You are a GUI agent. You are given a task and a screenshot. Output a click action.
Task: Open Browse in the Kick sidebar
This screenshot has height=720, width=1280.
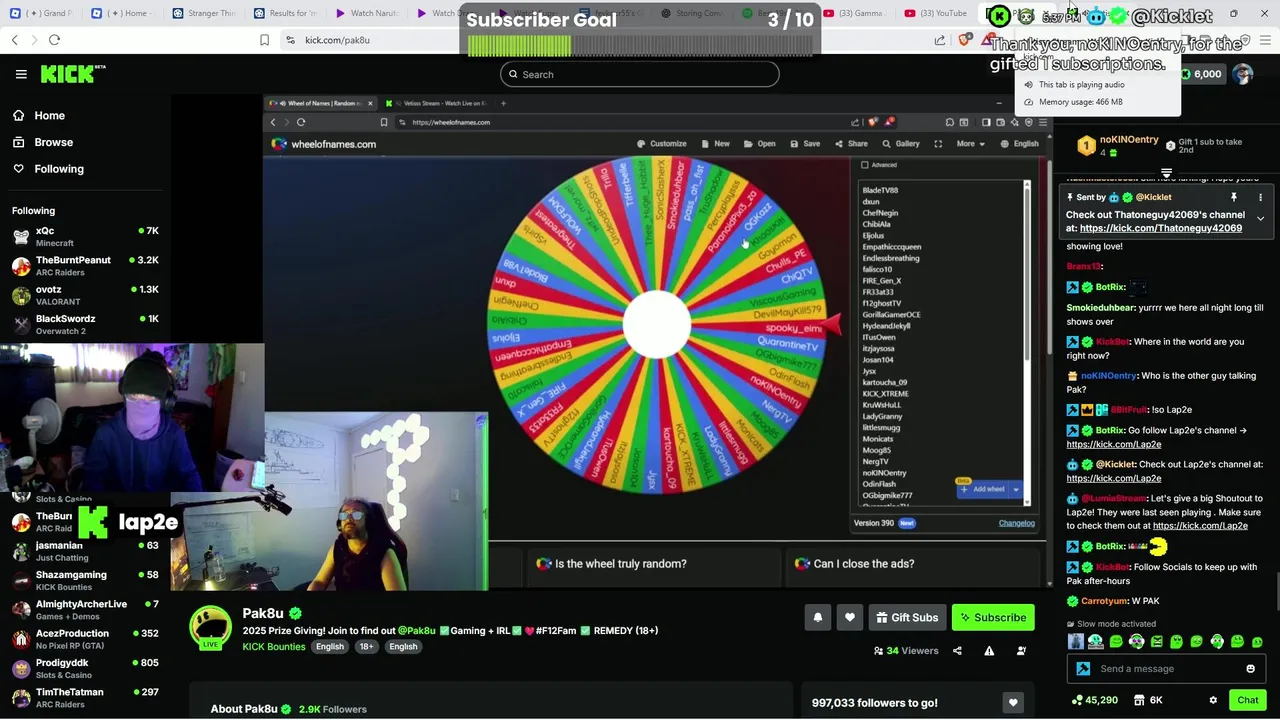[43, 142]
